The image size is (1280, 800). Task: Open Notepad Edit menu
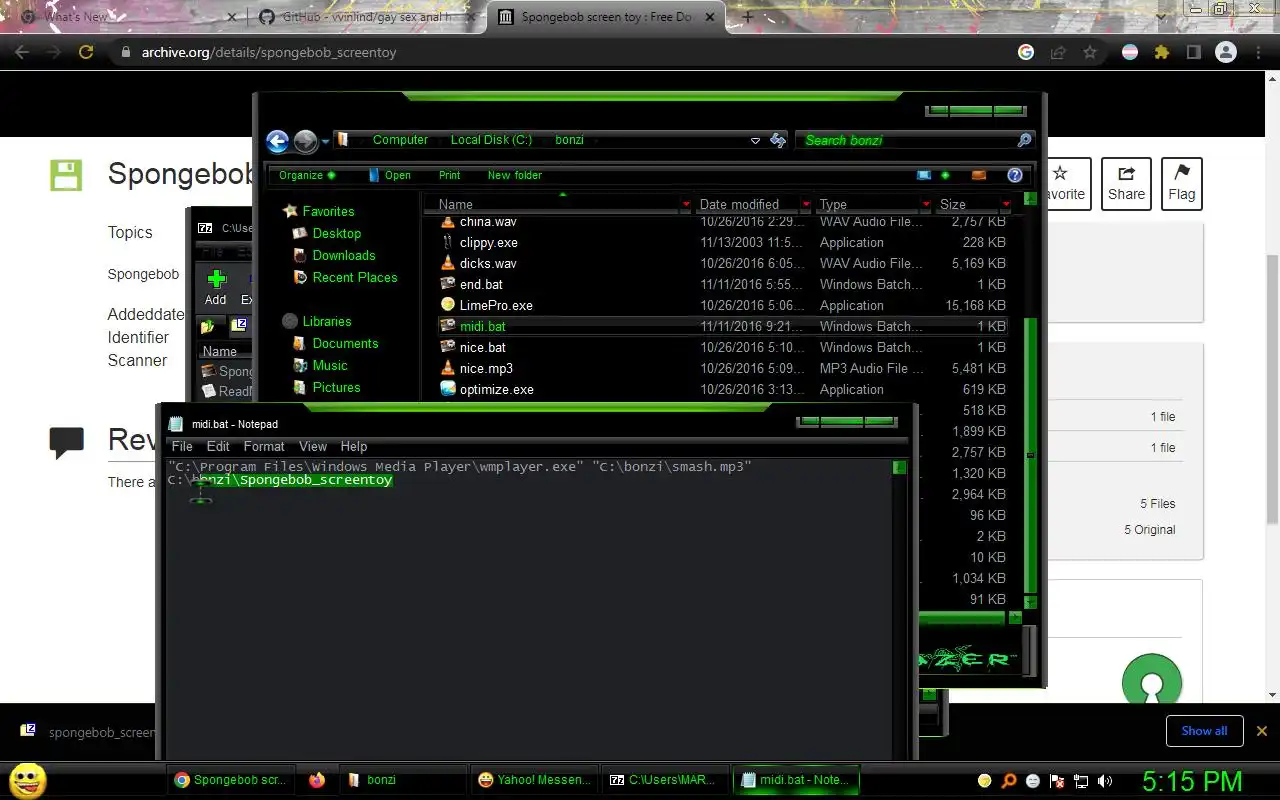pos(218,446)
